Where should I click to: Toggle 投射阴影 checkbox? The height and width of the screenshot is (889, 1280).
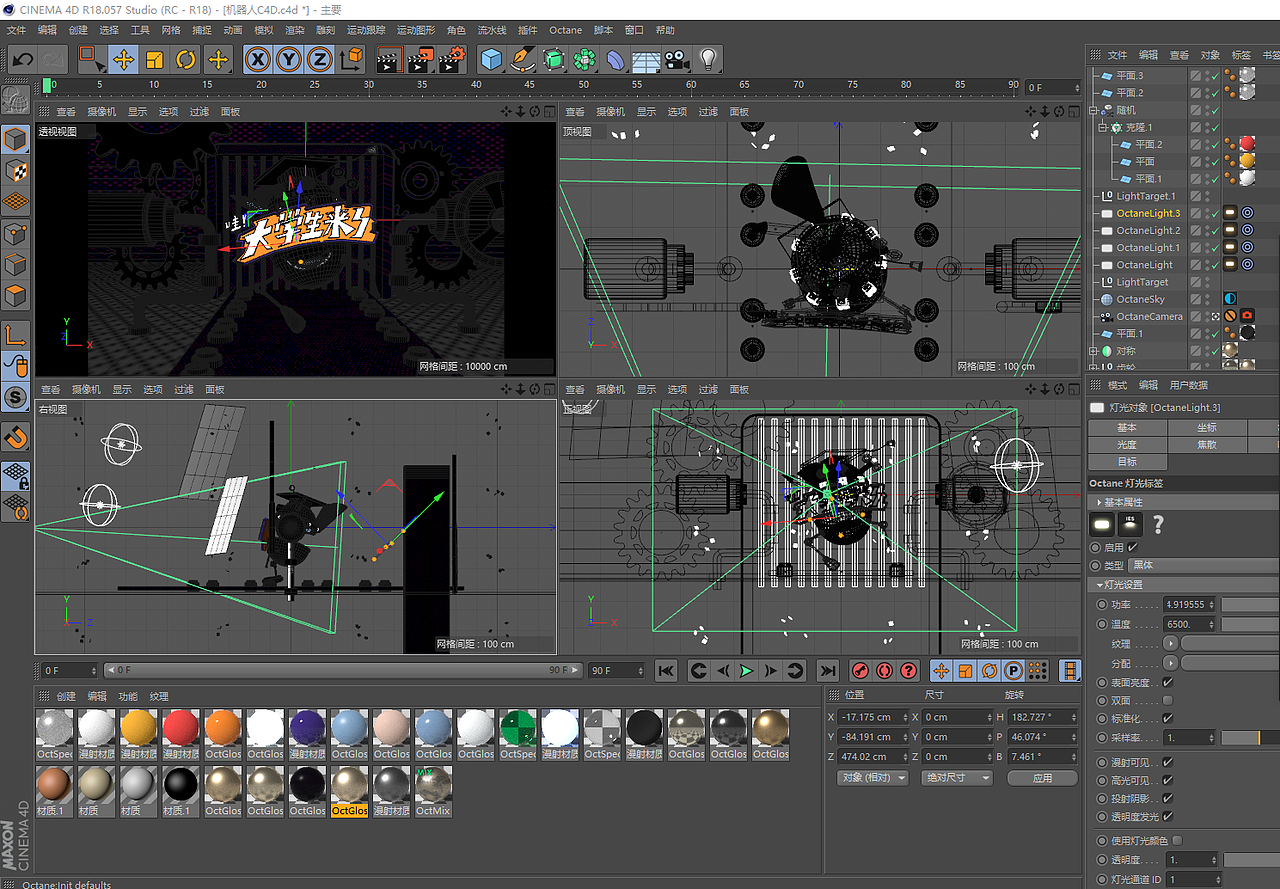pos(1168,798)
